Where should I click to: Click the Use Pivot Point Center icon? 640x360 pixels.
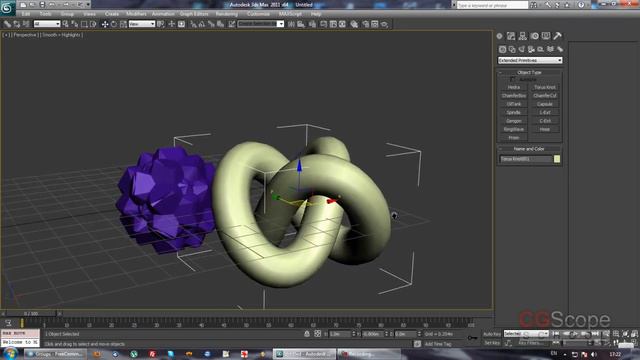tap(160, 24)
